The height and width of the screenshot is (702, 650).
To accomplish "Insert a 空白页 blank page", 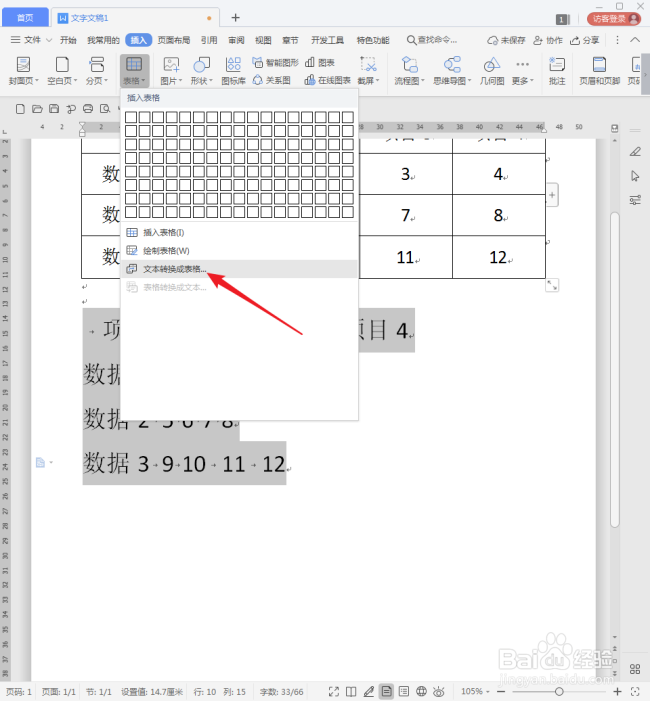I will point(62,70).
